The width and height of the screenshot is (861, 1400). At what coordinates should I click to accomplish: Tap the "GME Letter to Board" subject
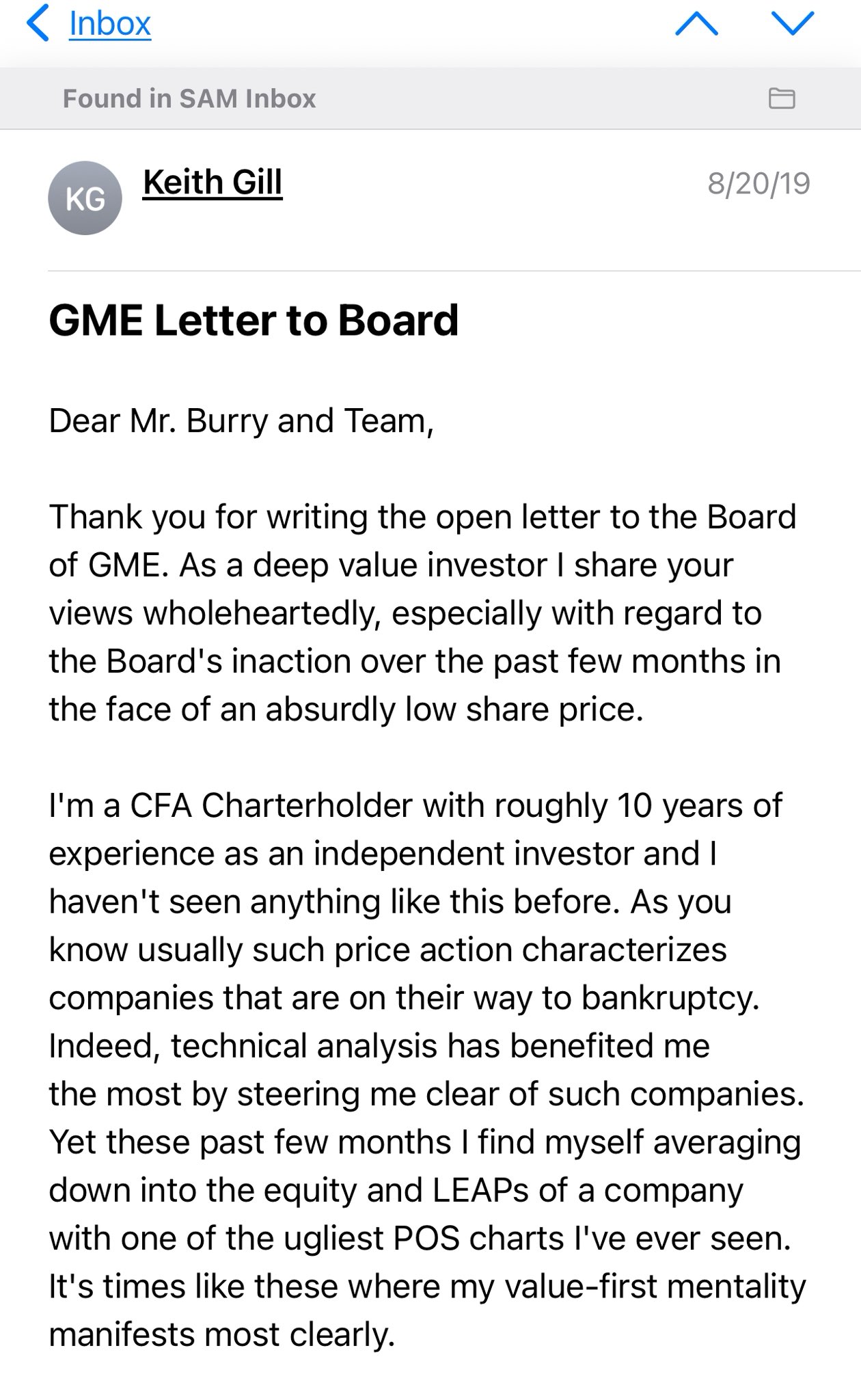(x=254, y=320)
